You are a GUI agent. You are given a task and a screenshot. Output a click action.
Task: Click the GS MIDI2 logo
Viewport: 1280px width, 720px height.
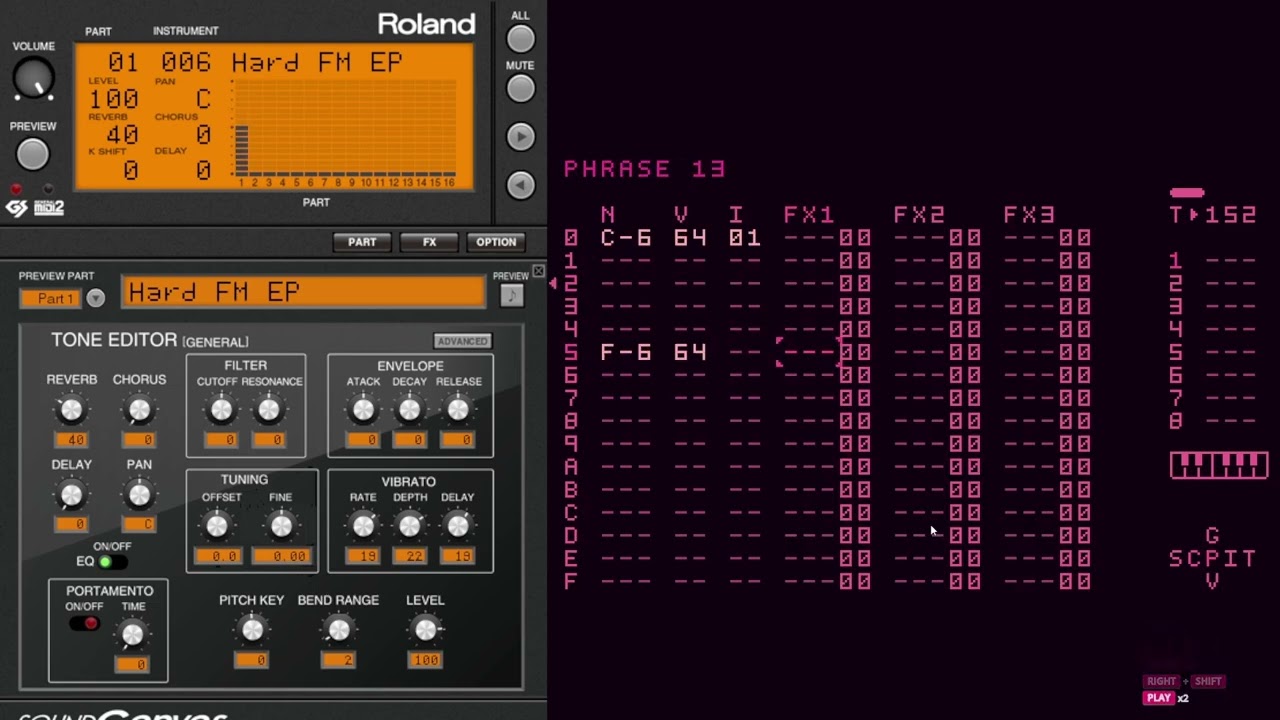(36, 208)
